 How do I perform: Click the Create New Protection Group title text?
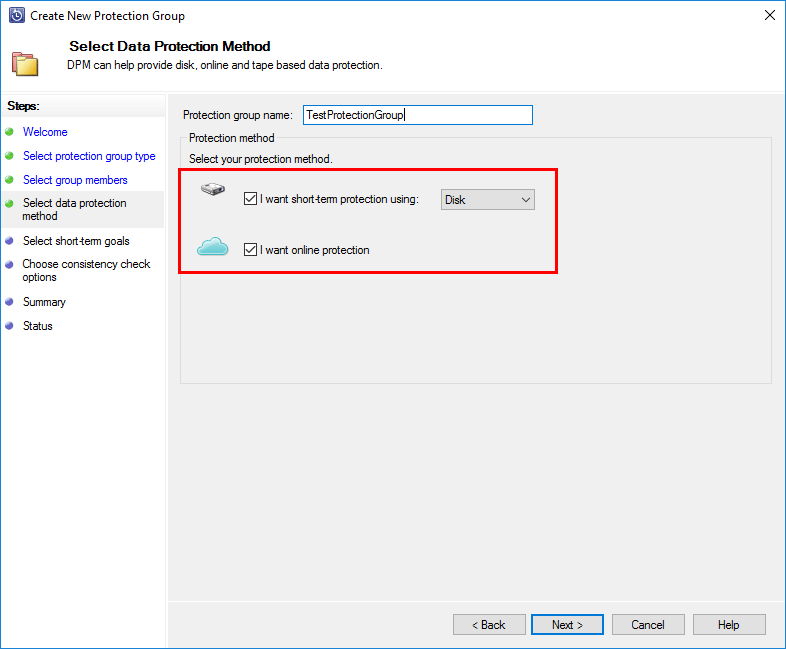pyautogui.click(x=107, y=16)
